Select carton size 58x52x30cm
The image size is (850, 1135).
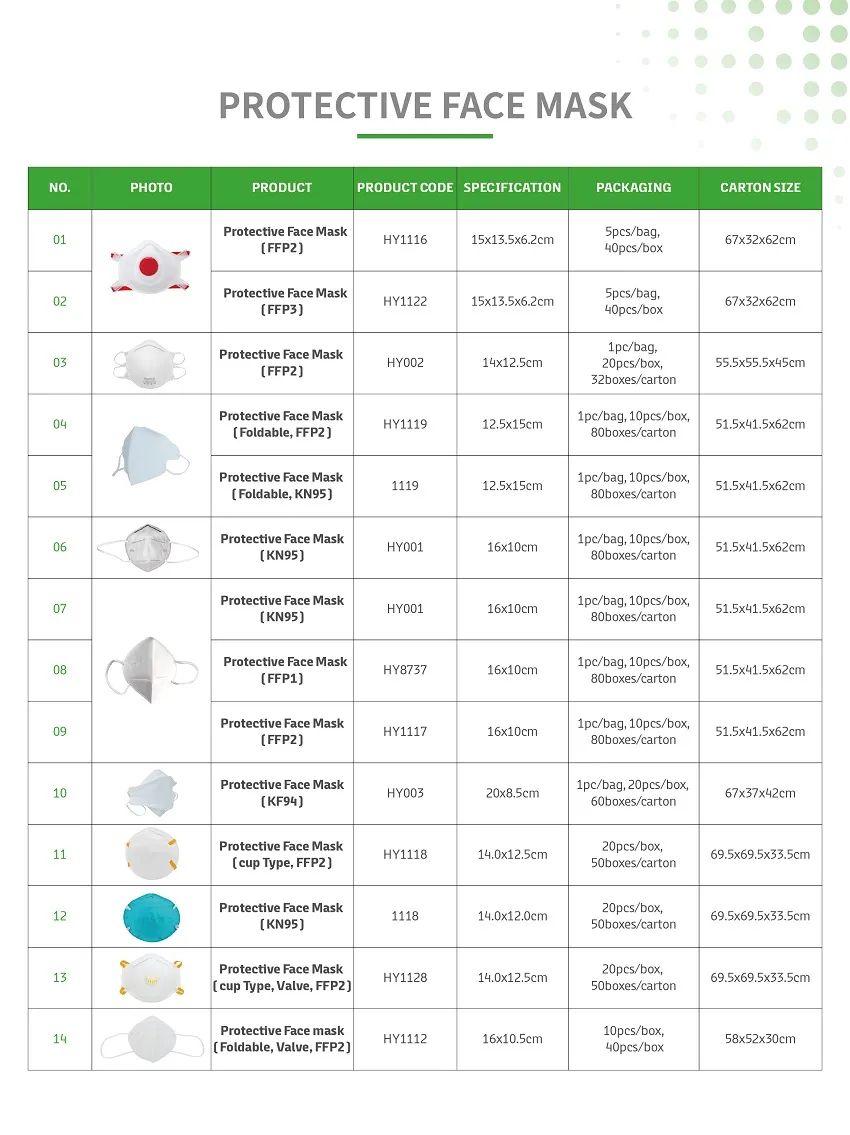760,1039
